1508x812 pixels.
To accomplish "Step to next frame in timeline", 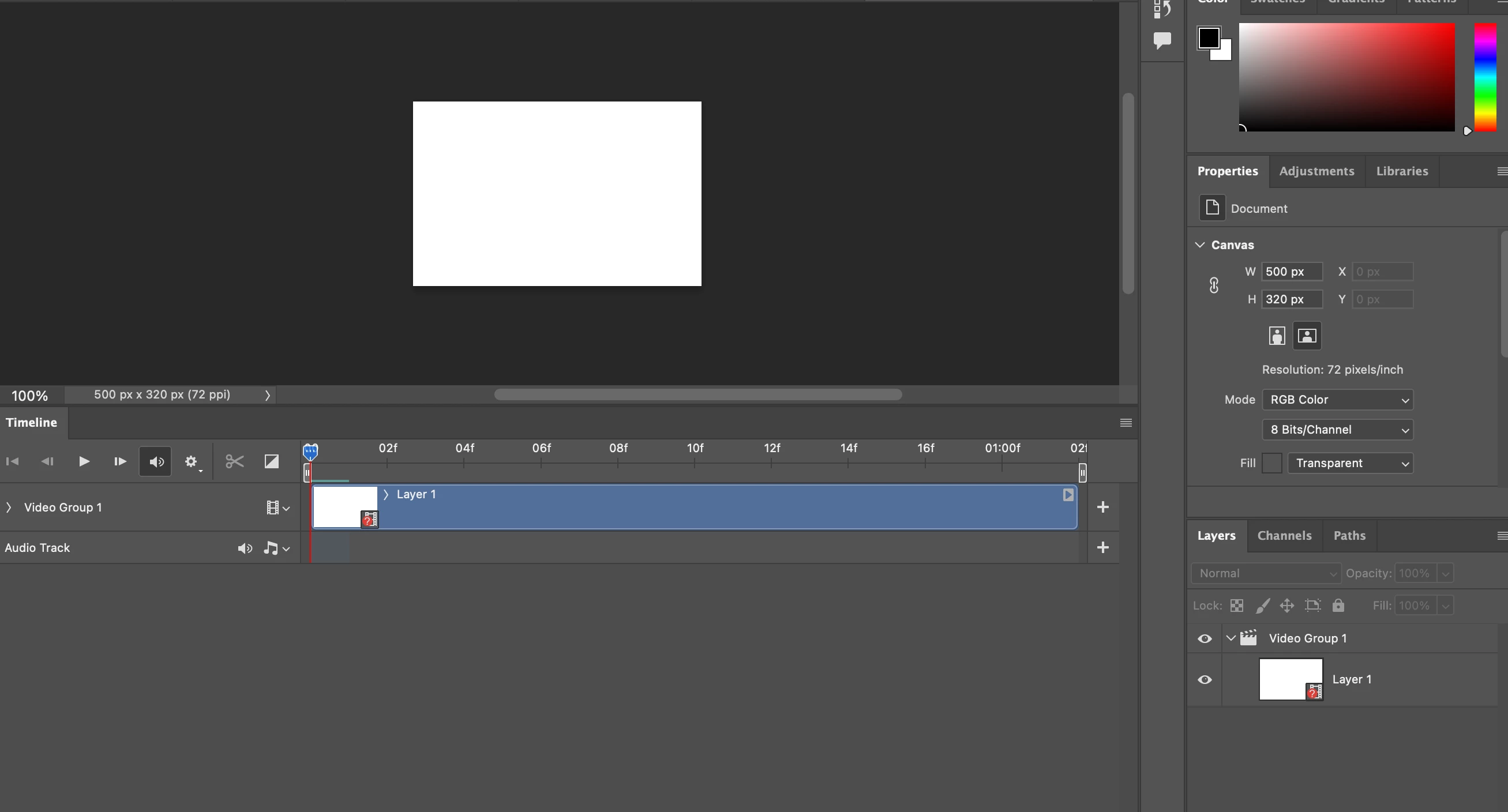I will (119, 461).
